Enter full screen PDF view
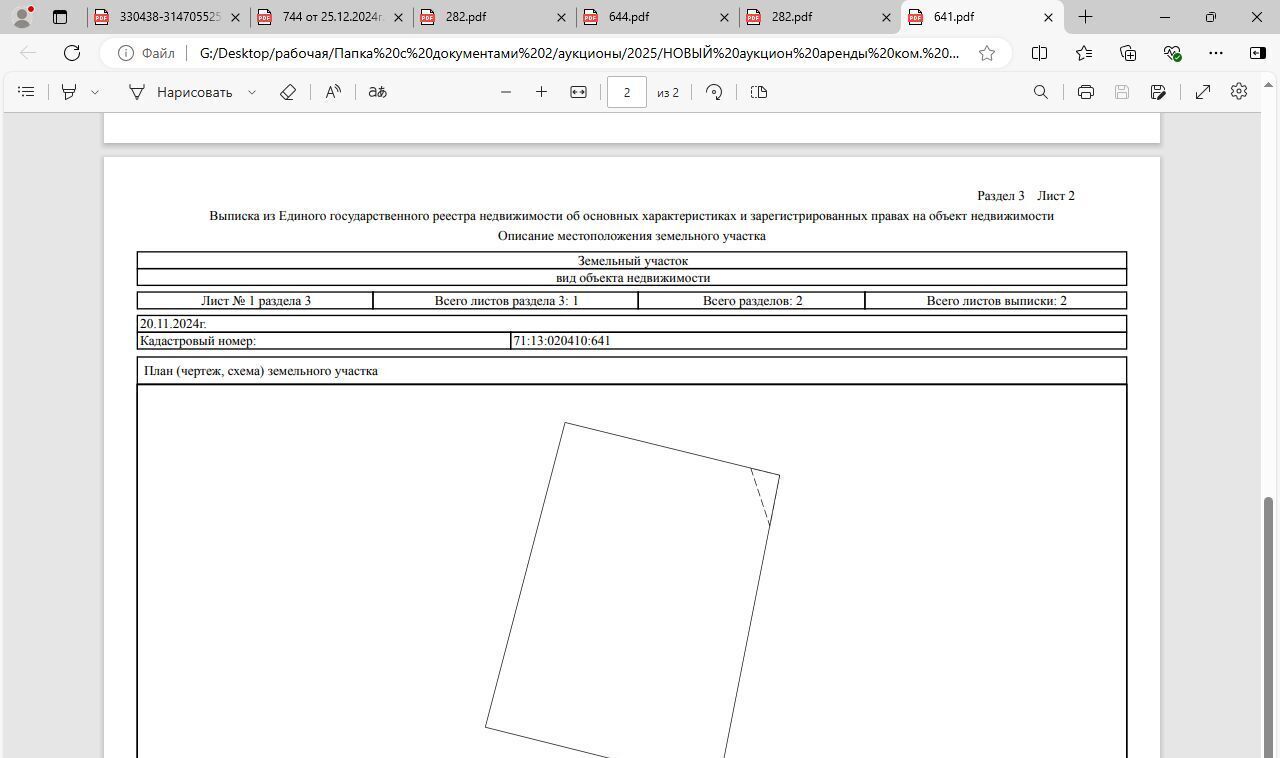 pos(1203,92)
